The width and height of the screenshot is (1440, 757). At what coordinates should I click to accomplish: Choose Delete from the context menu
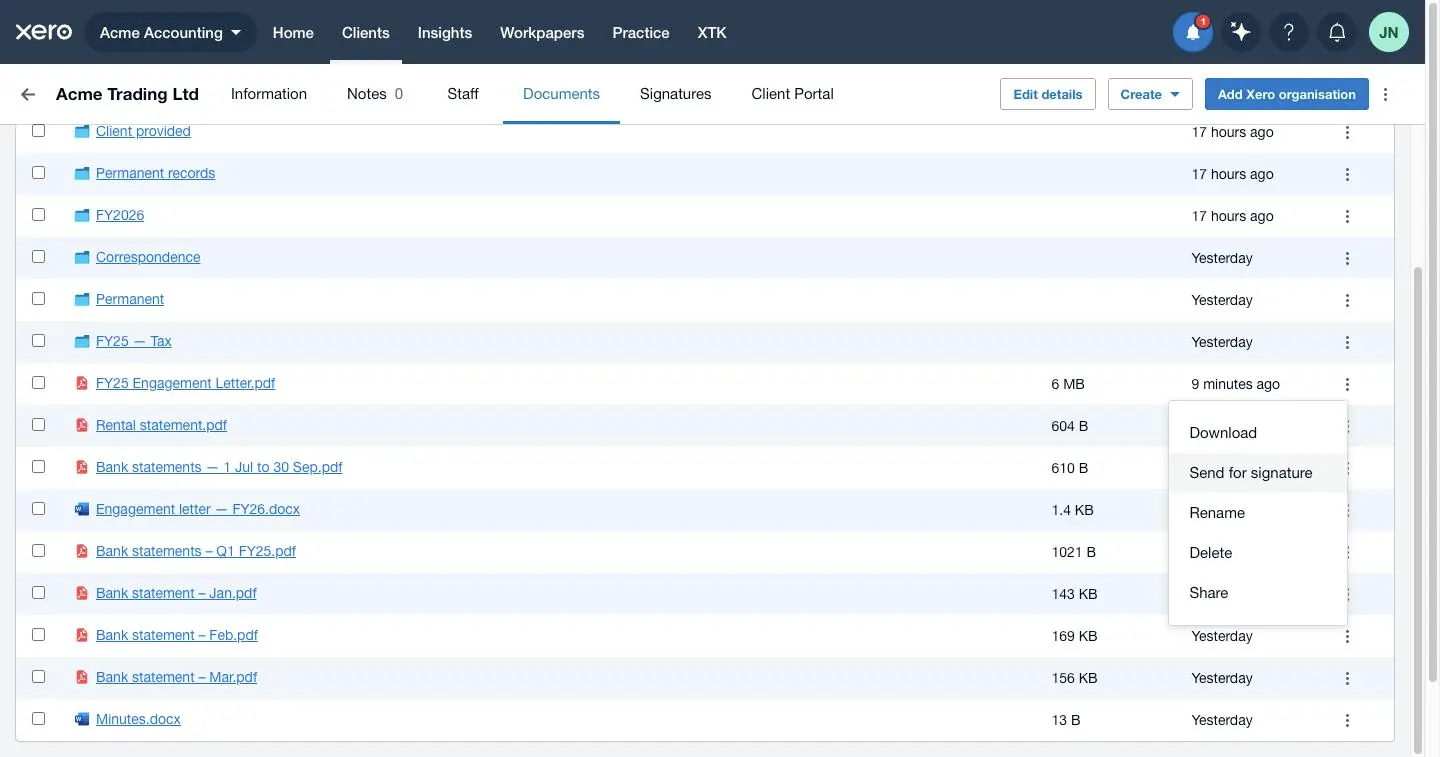pos(1257,553)
